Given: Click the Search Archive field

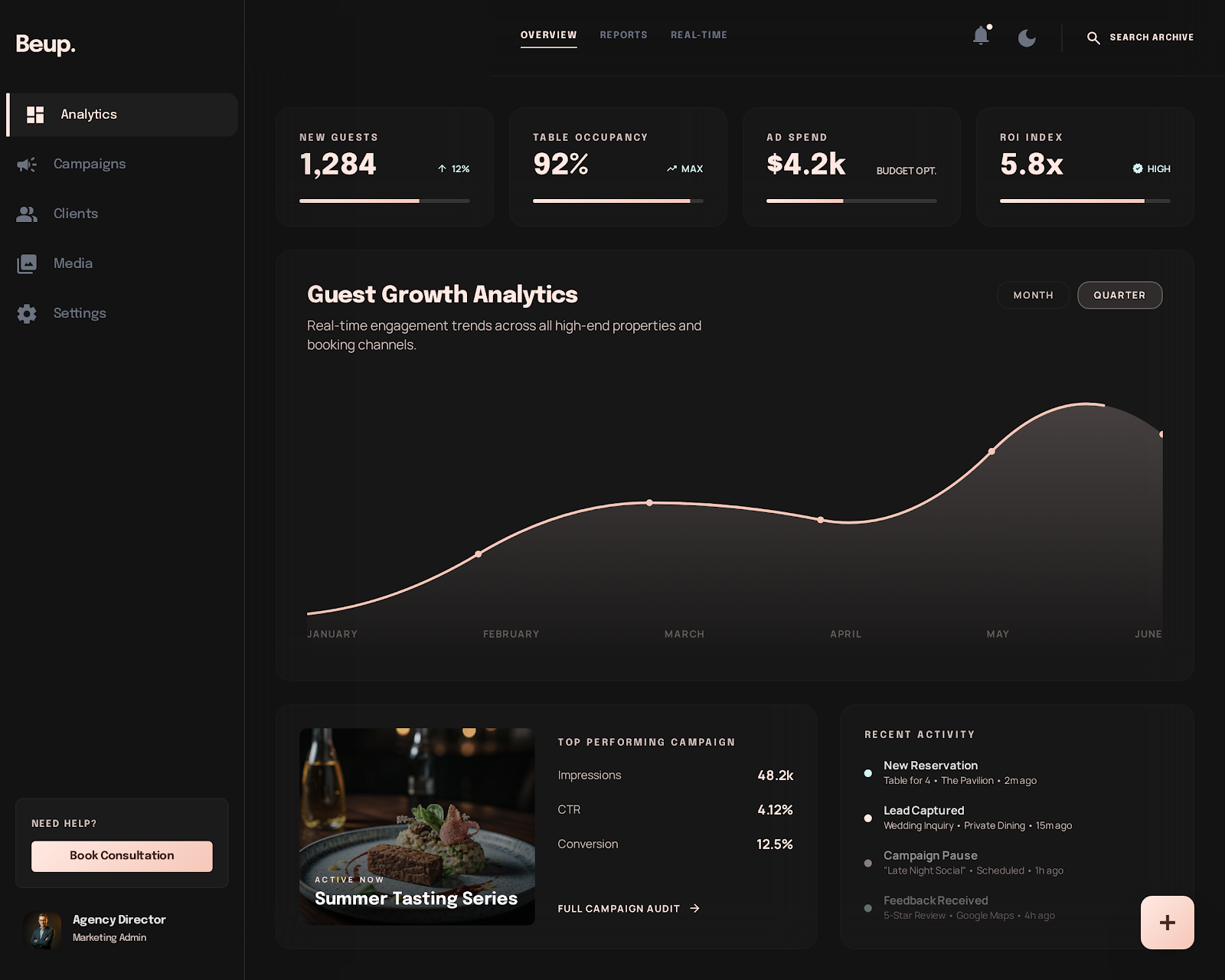Looking at the screenshot, I should point(1151,38).
